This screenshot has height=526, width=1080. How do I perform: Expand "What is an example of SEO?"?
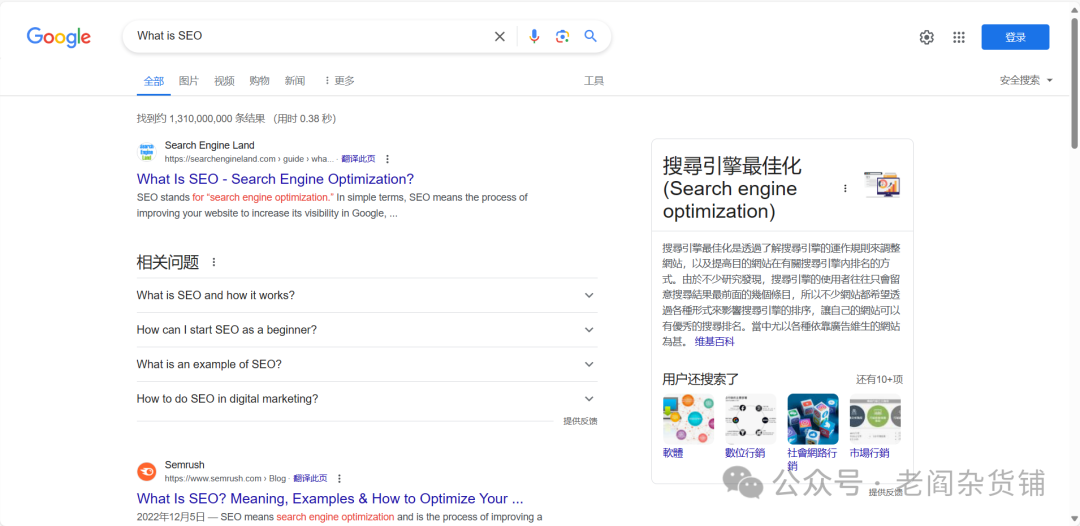point(367,364)
